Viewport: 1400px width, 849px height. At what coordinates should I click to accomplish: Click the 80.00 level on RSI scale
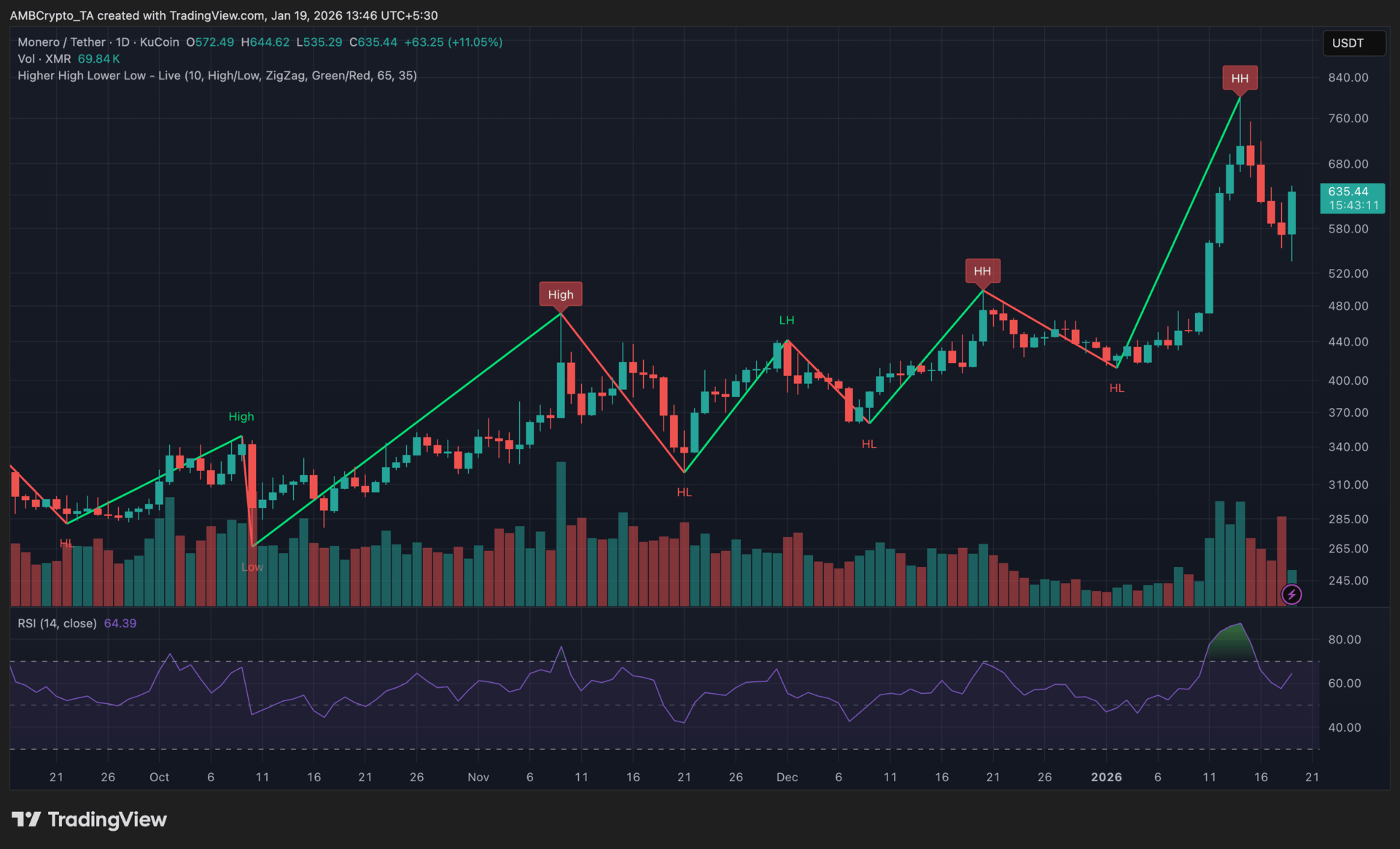(x=1344, y=640)
